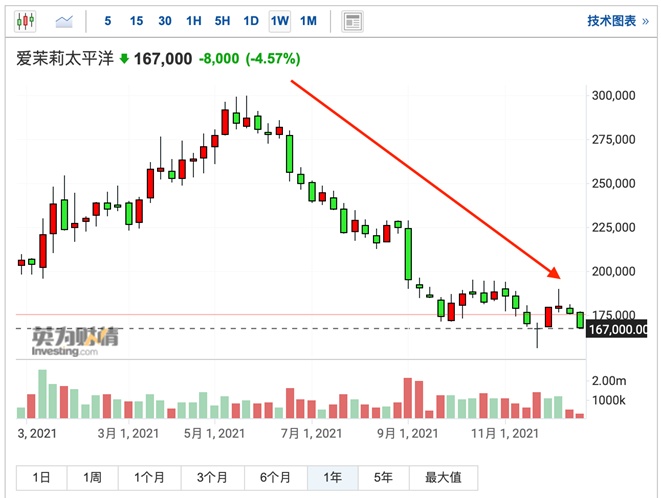Switch to 1H interval
The image size is (661, 498).
click(194, 20)
